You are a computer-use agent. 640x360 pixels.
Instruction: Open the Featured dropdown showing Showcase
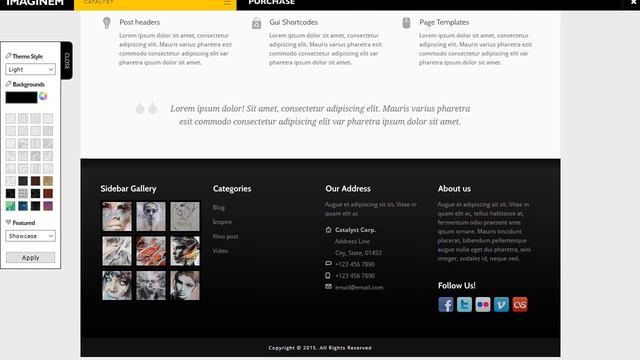point(30,236)
